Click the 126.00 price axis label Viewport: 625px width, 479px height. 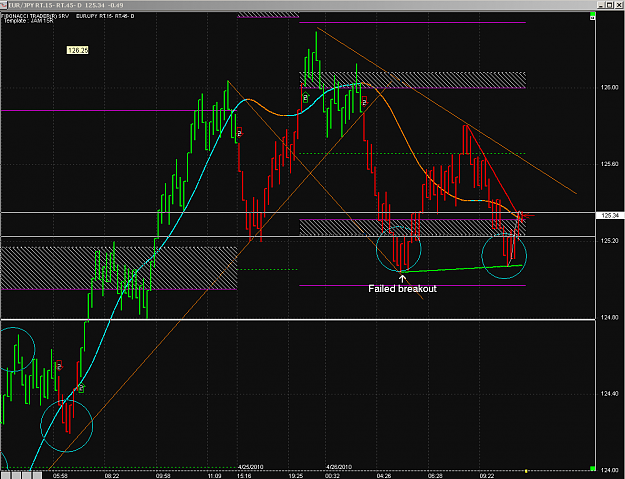609,87
